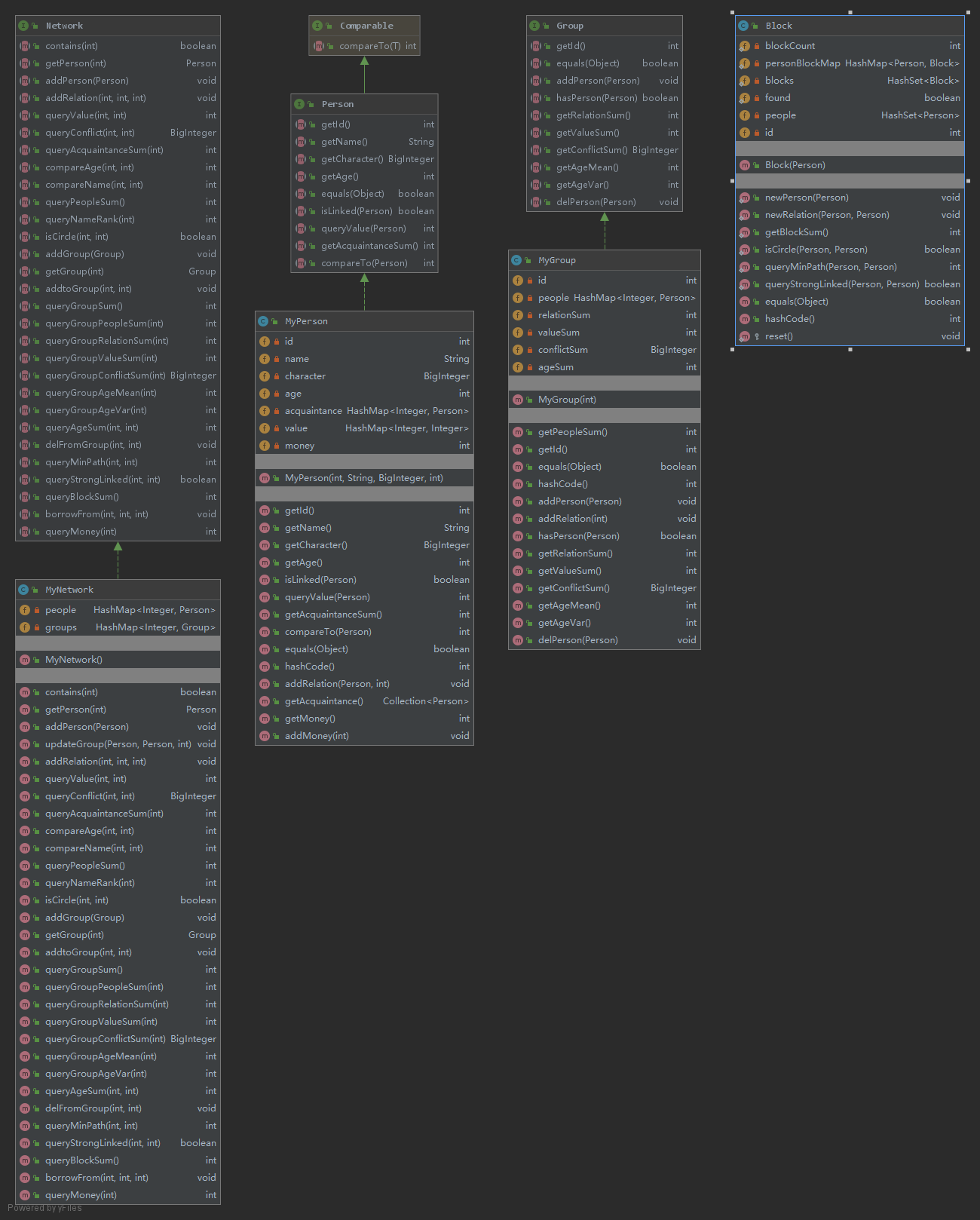980x1220 pixels.
Task: Click the class icon on the MyNetwork header
Action: tap(23, 590)
